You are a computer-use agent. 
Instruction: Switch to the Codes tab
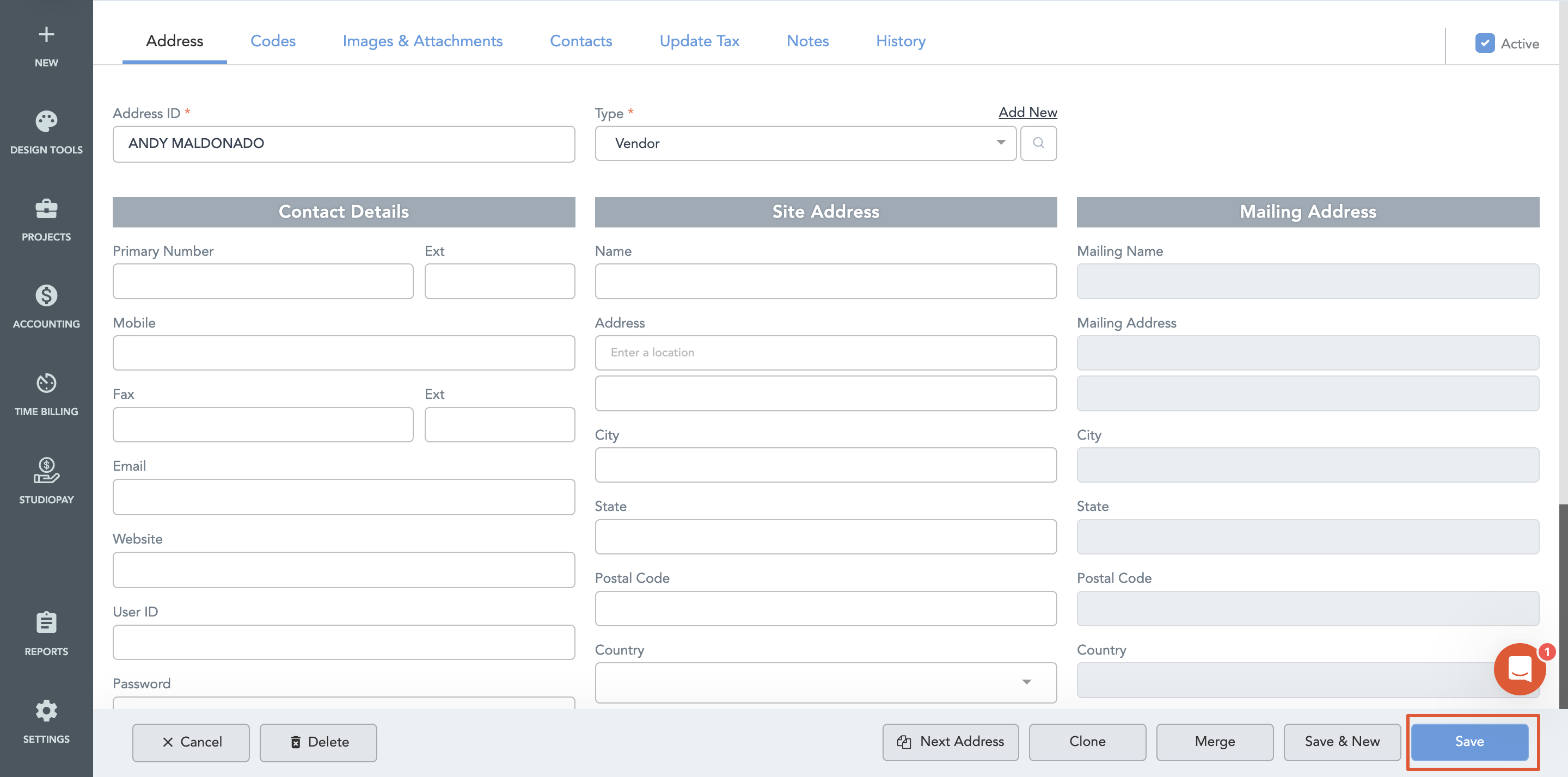pos(273,41)
